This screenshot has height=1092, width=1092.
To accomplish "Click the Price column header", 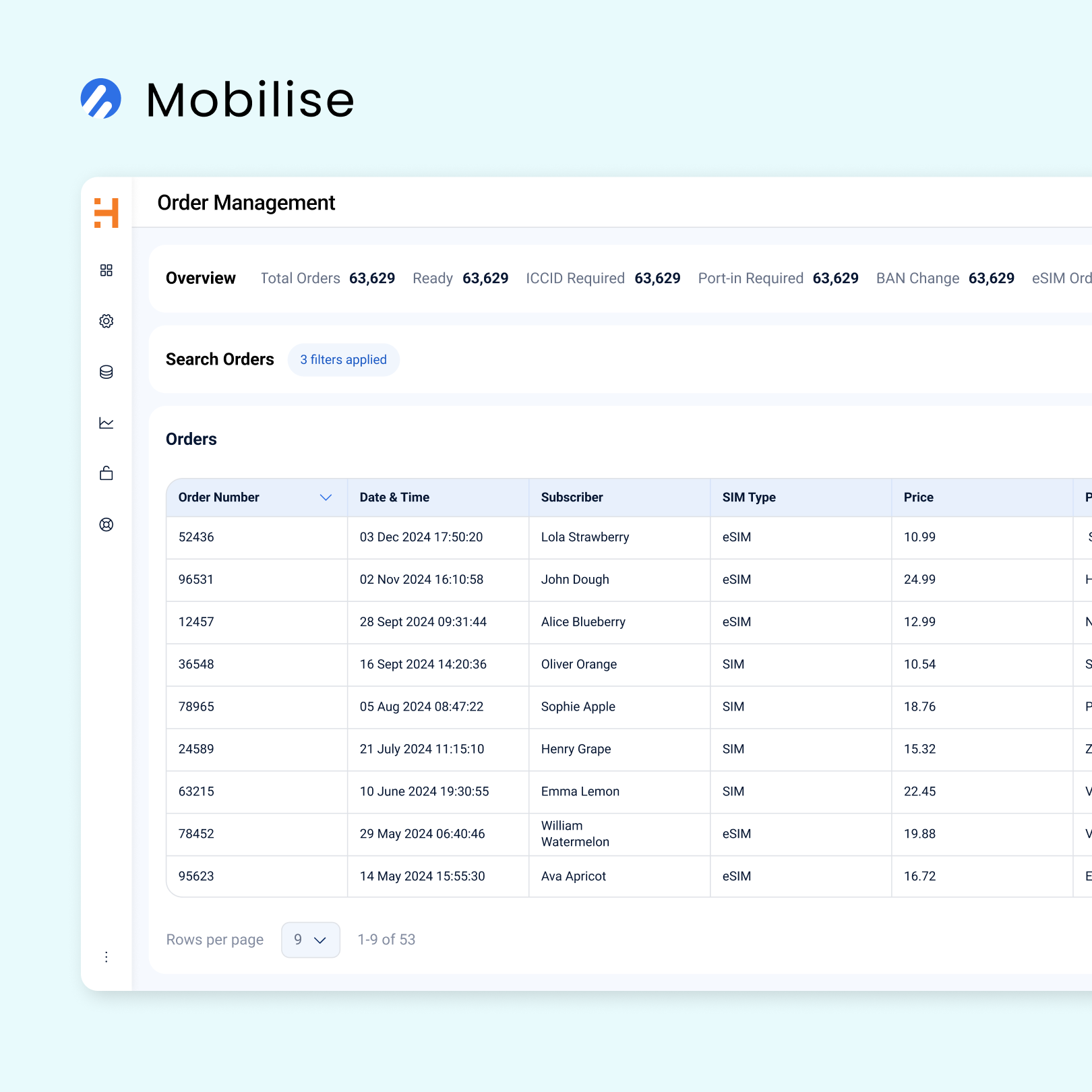I will 918,497.
